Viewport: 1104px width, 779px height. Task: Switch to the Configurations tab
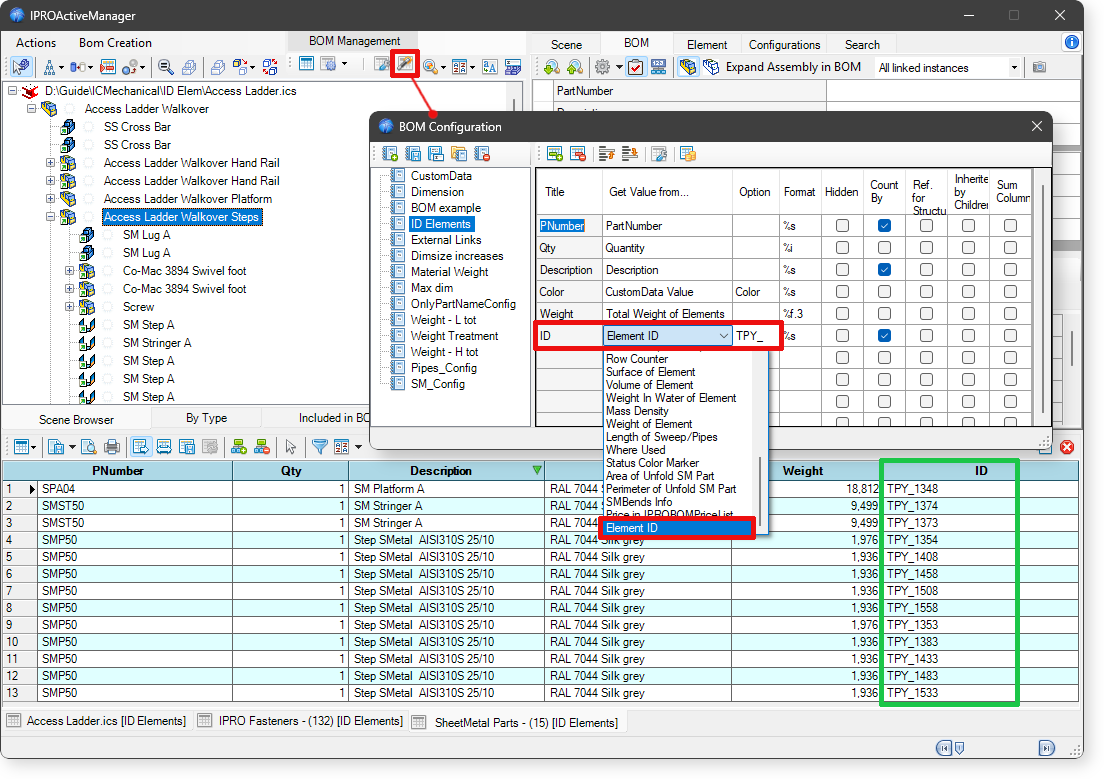click(784, 45)
